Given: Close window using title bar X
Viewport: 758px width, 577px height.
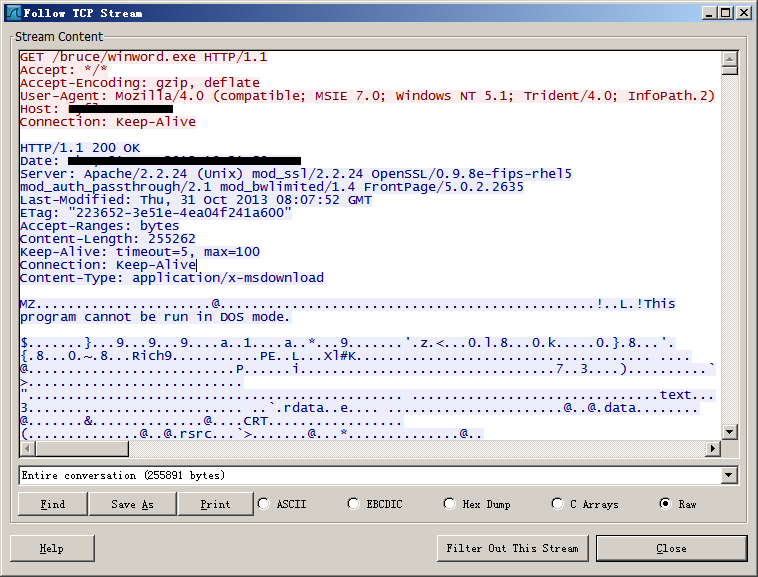Looking at the screenshot, I should tap(743, 13).
